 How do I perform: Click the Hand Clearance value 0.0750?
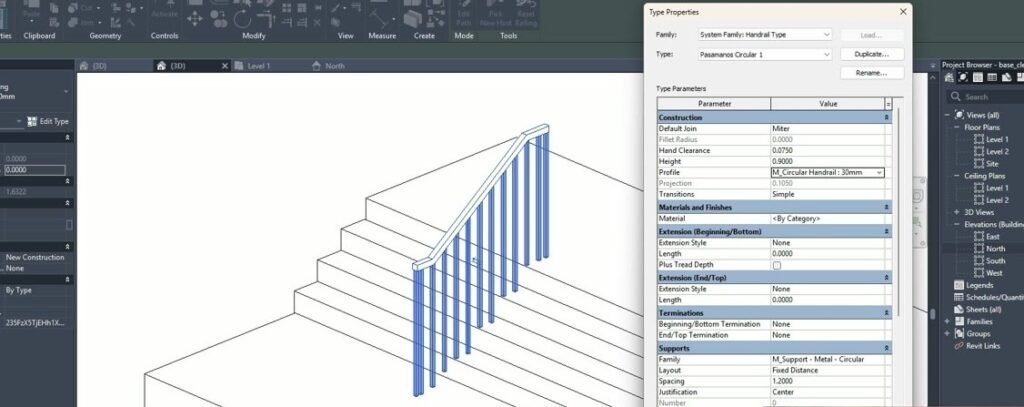click(x=827, y=150)
